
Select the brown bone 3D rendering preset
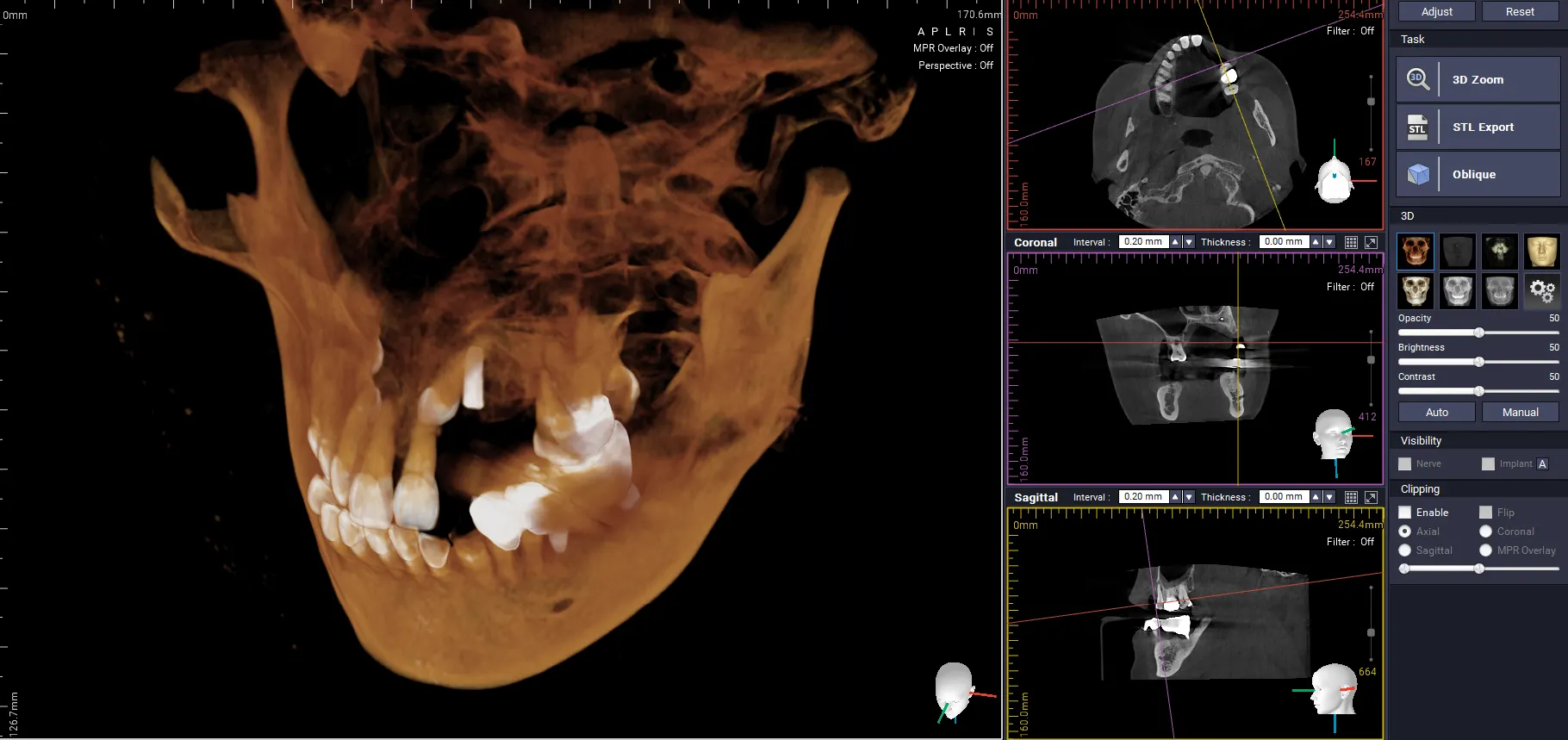pyautogui.click(x=1416, y=252)
